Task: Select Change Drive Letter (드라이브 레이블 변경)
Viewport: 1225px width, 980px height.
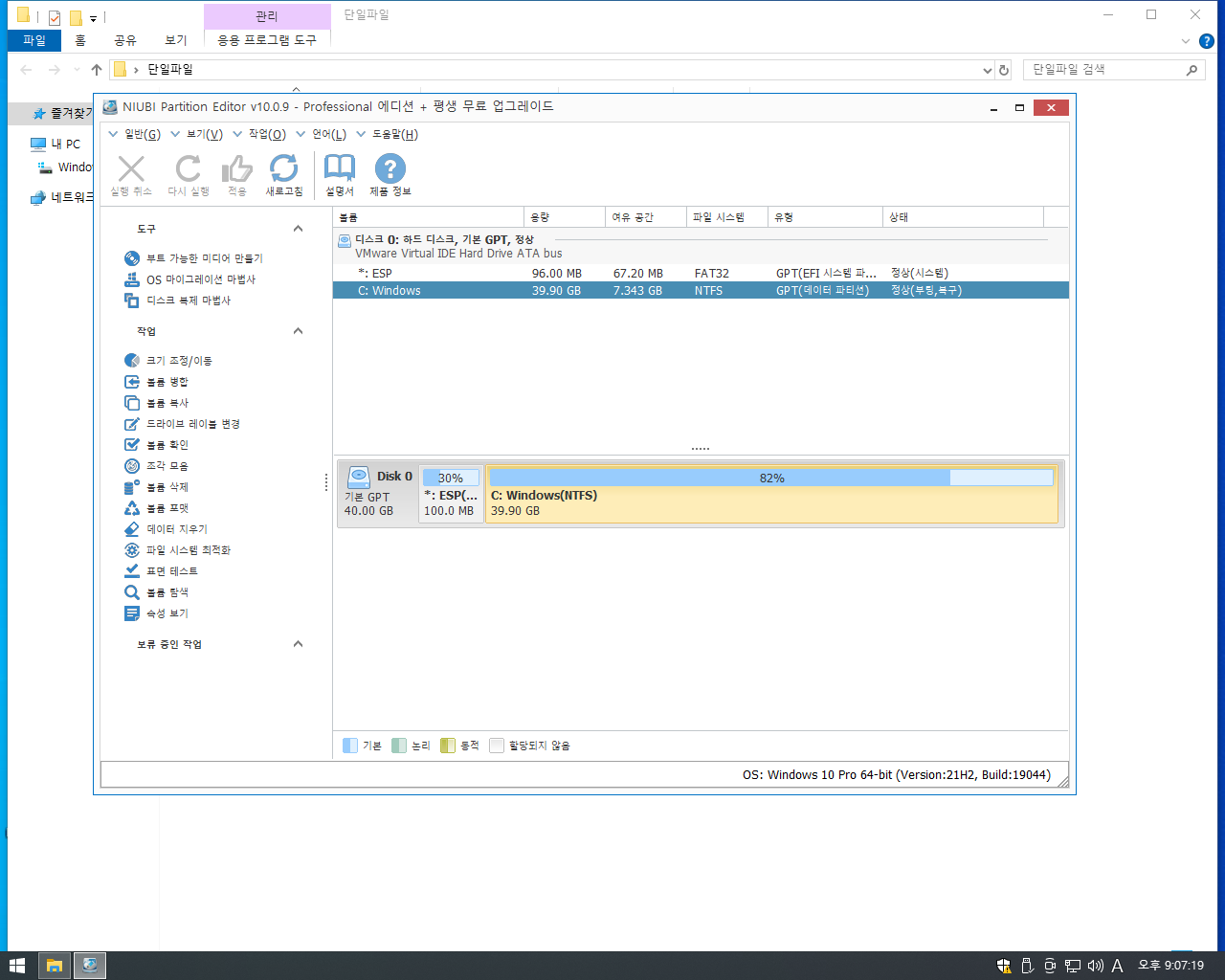Action: (x=183, y=424)
